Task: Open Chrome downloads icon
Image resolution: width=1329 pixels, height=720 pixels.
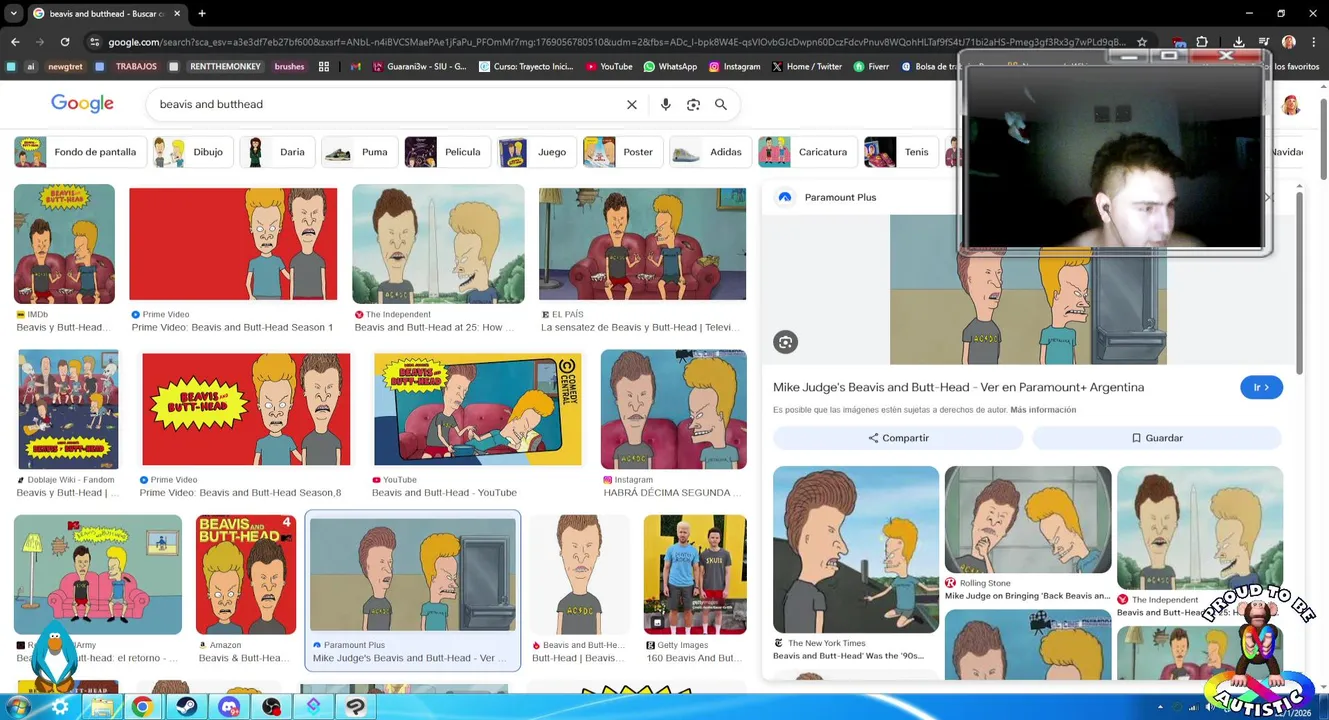Action: point(1239,42)
